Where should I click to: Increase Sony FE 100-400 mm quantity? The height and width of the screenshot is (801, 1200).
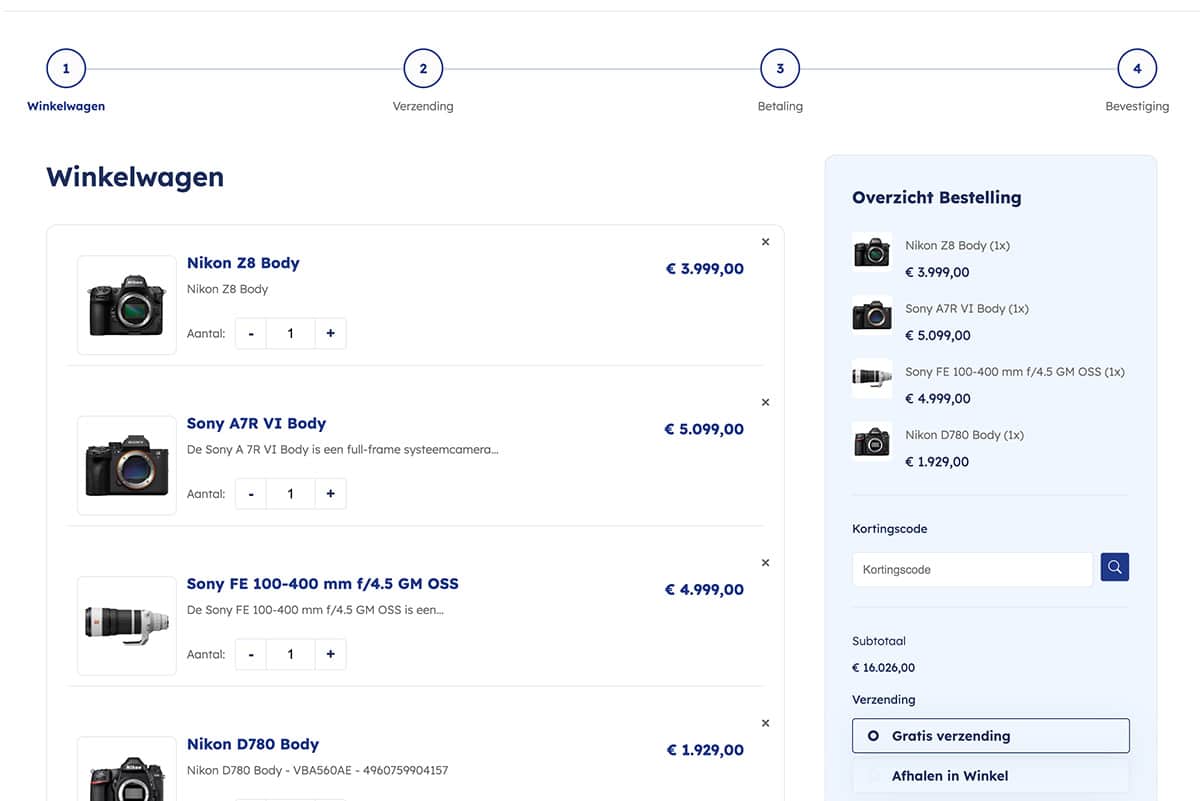330,653
